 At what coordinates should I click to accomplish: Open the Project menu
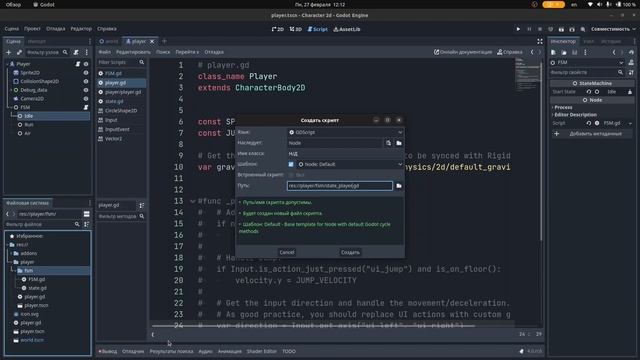click(x=32, y=29)
